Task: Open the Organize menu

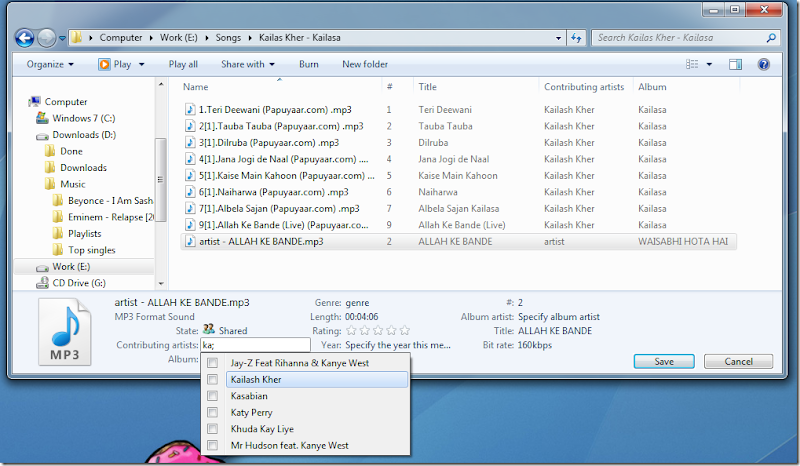Action: [50, 64]
